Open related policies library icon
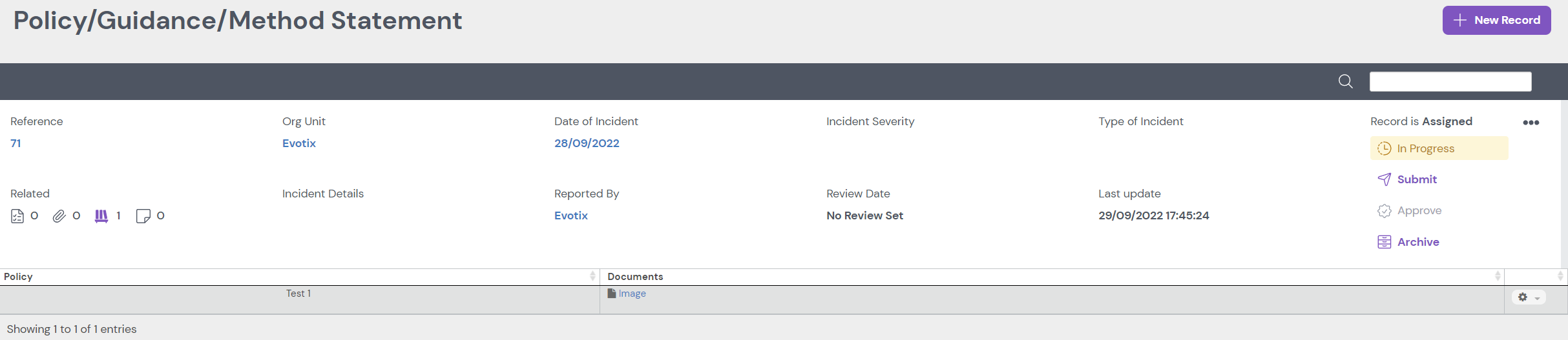 click(x=101, y=216)
